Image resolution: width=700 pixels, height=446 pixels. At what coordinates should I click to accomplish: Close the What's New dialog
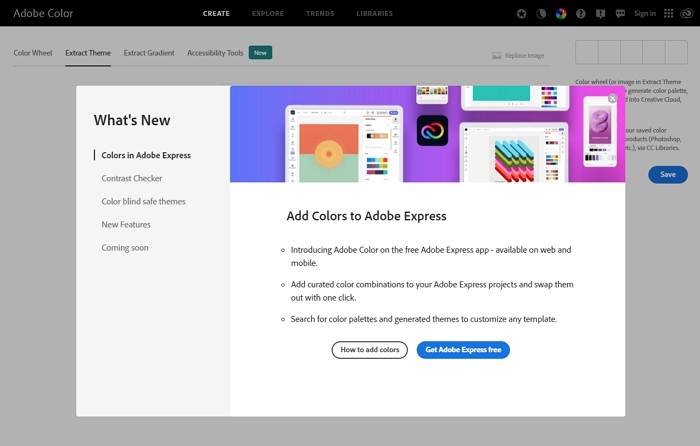coord(612,99)
